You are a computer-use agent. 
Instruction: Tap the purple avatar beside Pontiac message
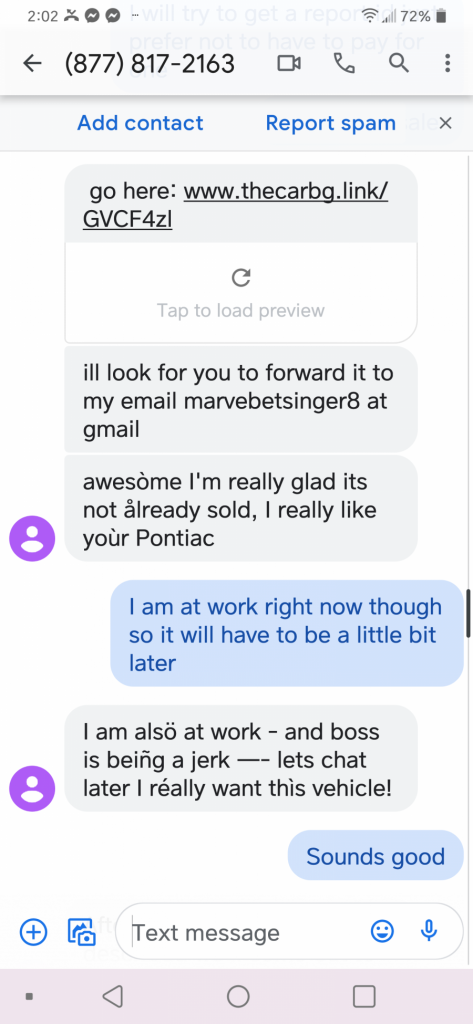click(x=32, y=539)
